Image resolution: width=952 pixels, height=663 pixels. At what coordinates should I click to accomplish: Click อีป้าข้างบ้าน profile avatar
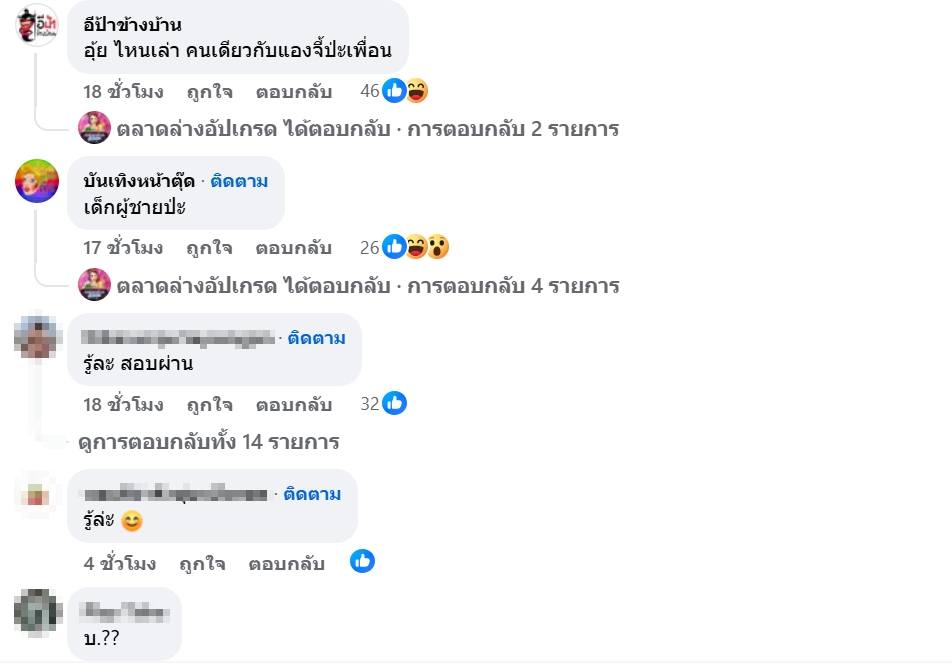pyautogui.click(x=38, y=24)
